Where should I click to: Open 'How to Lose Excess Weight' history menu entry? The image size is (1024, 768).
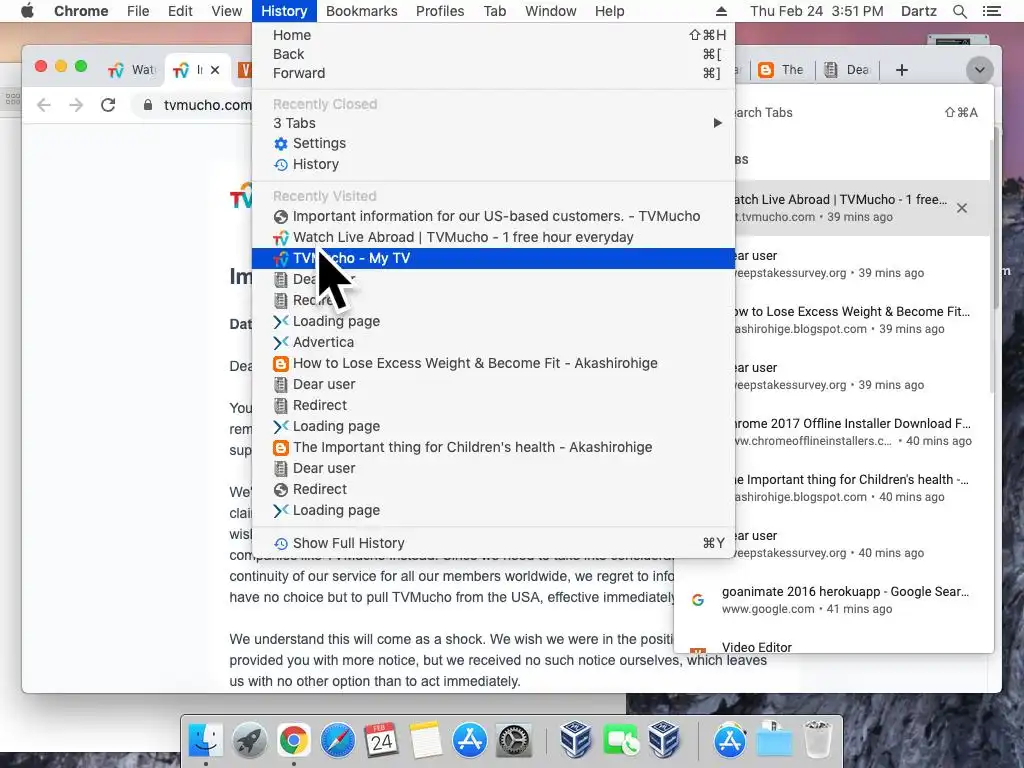[493, 363]
